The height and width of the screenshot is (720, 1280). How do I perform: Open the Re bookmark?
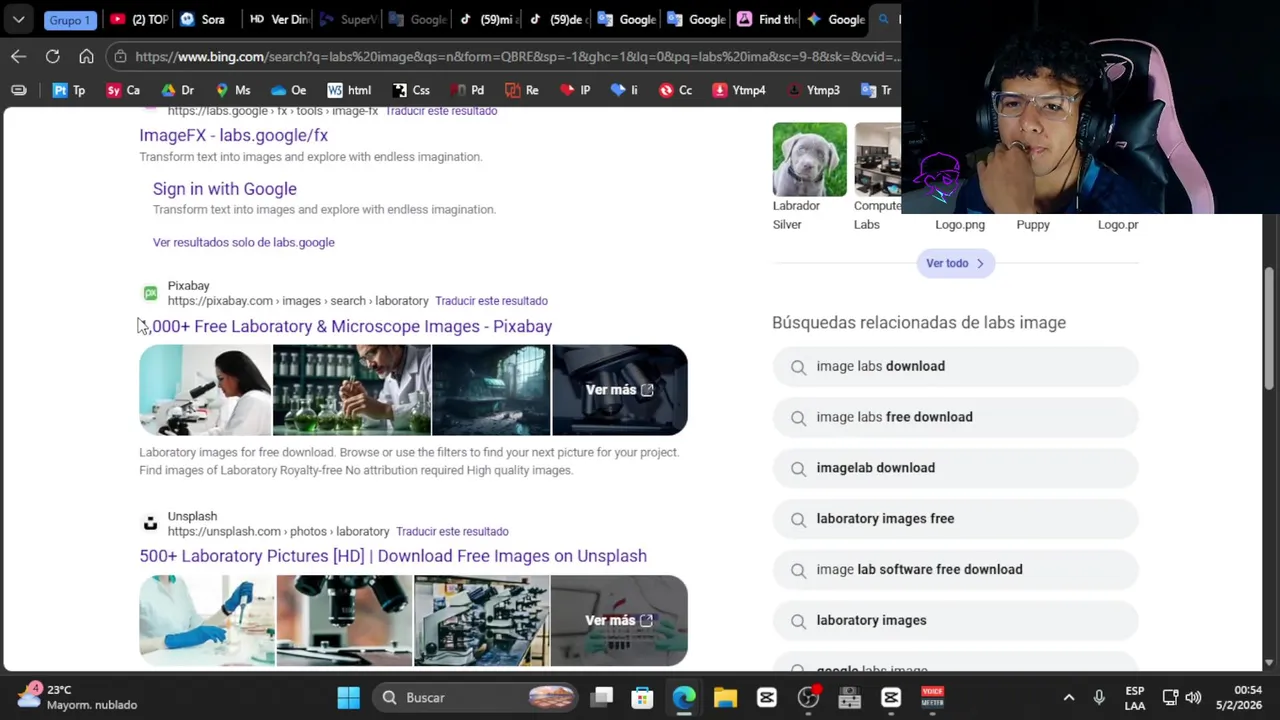coord(522,90)
